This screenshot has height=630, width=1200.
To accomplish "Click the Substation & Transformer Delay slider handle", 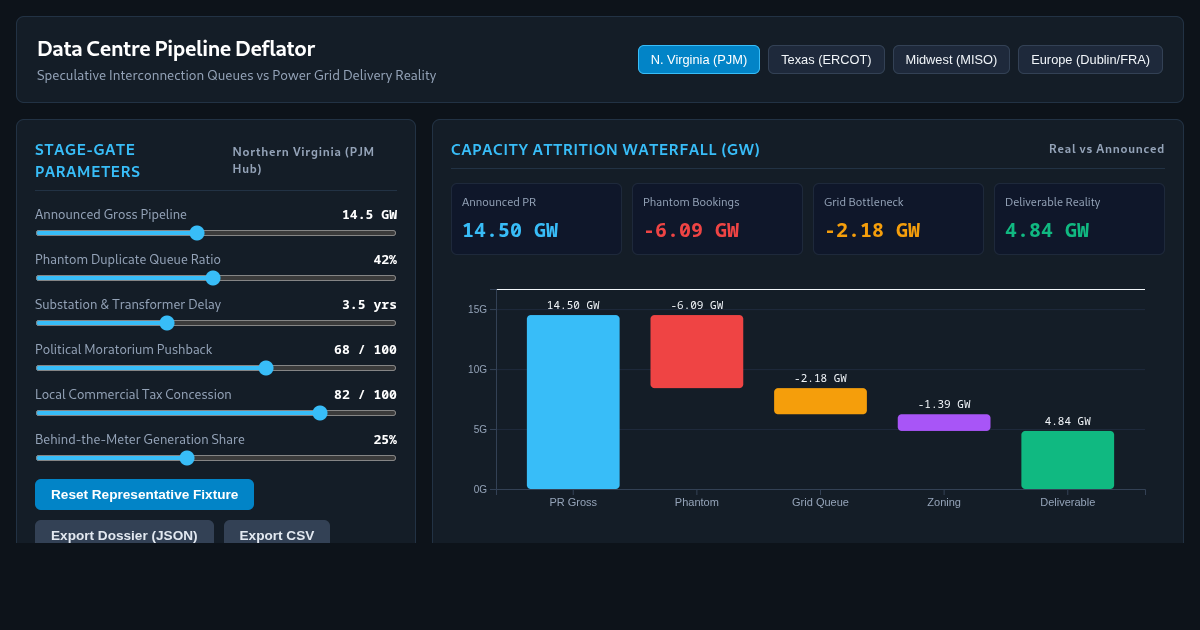I will pyautogui.click(x=167, y=323).
